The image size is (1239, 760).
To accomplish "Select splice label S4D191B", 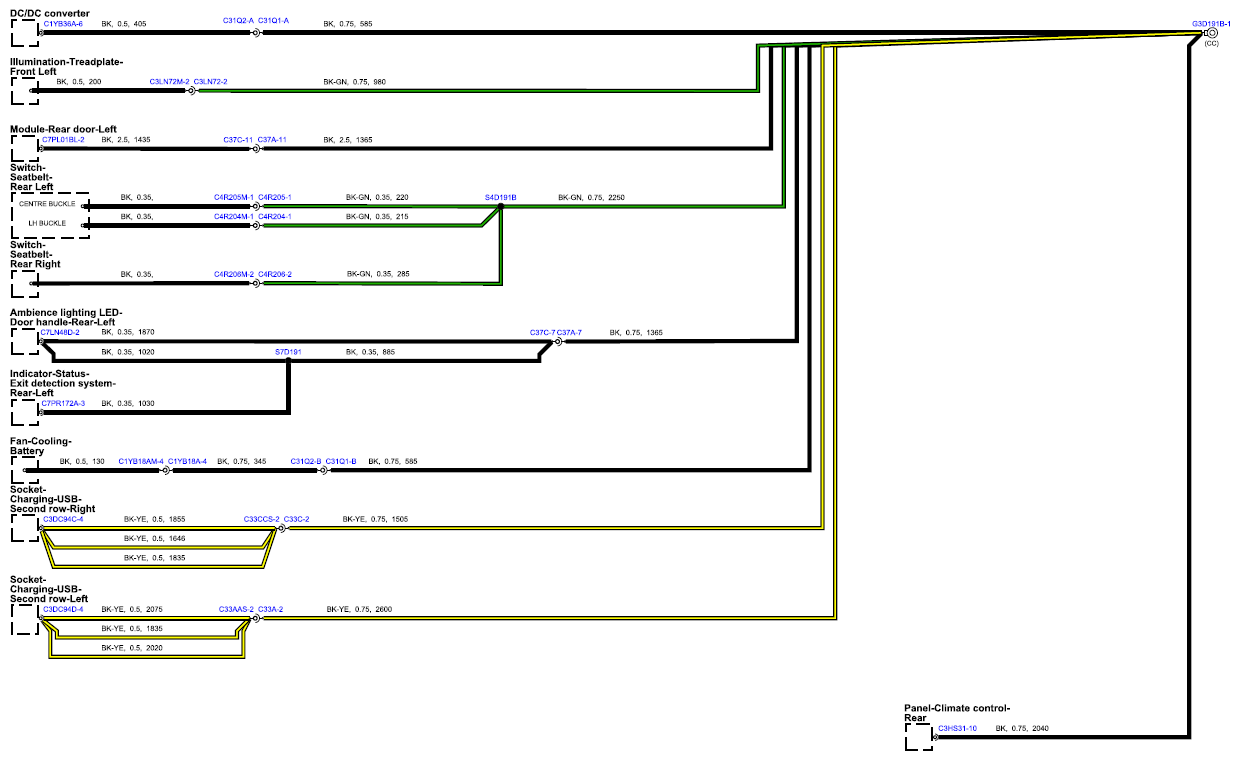I will tap(500, 198).
